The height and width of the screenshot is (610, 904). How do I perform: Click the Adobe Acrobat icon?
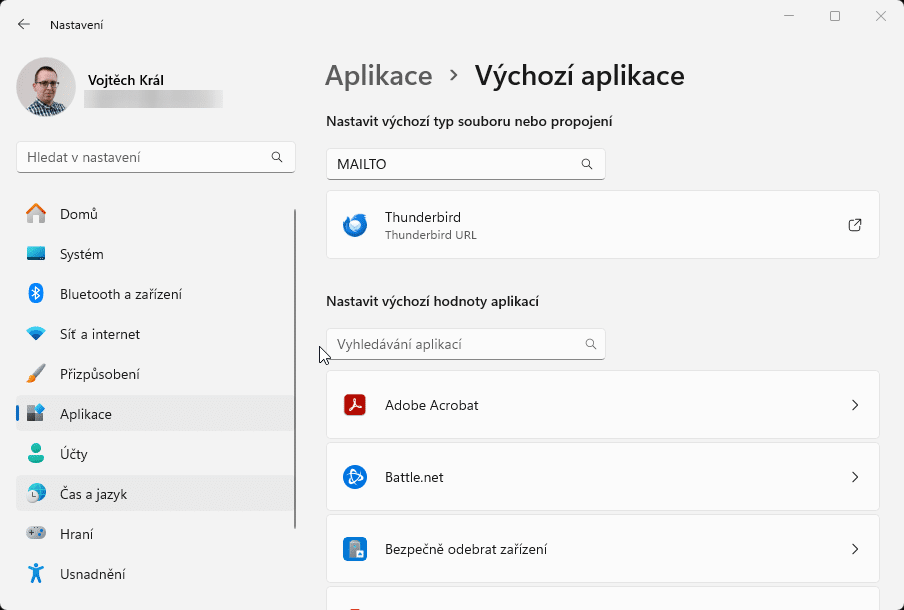click(x=355, y=405)
